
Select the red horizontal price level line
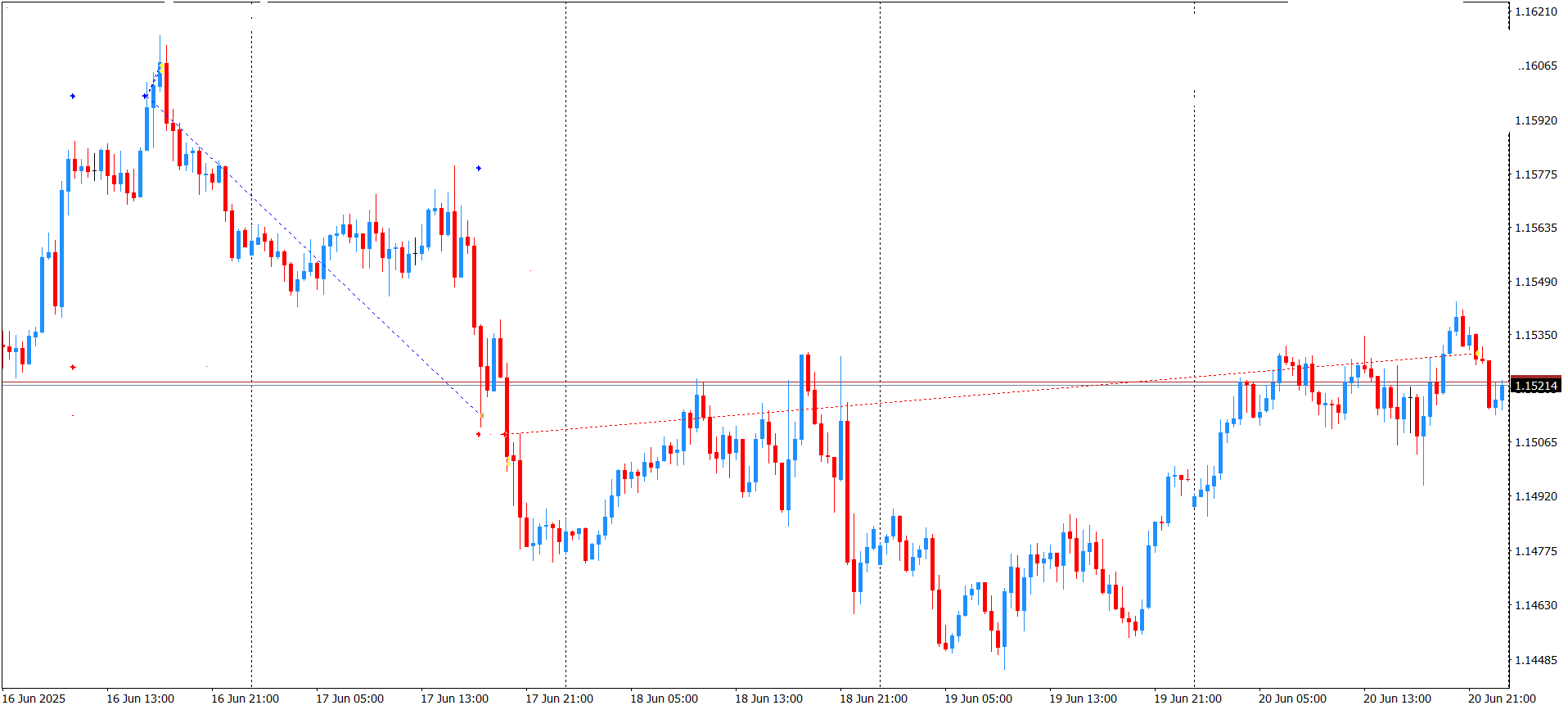tap(755, 382)
